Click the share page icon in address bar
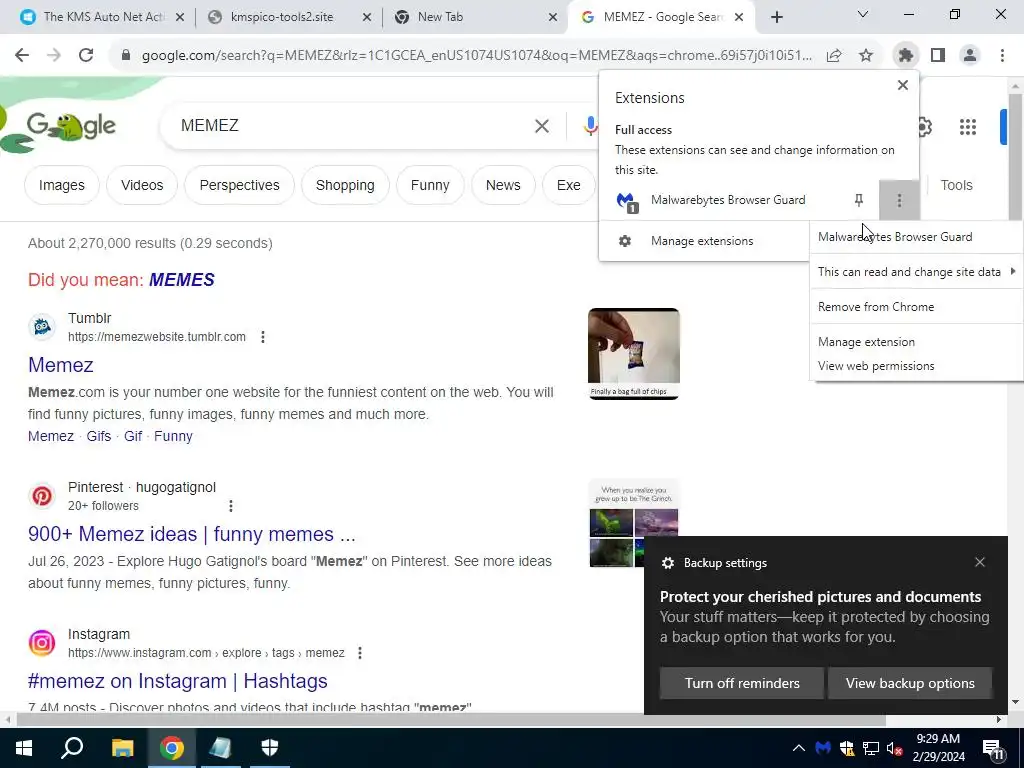 click(834, 56)
